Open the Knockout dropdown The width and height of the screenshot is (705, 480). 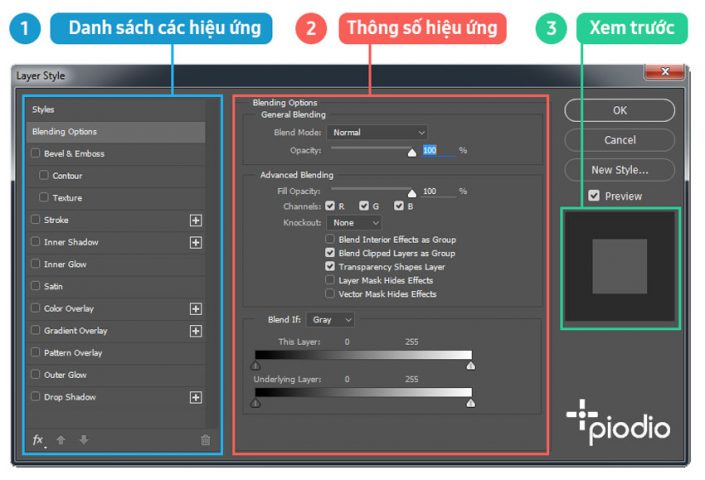[354, 223]
